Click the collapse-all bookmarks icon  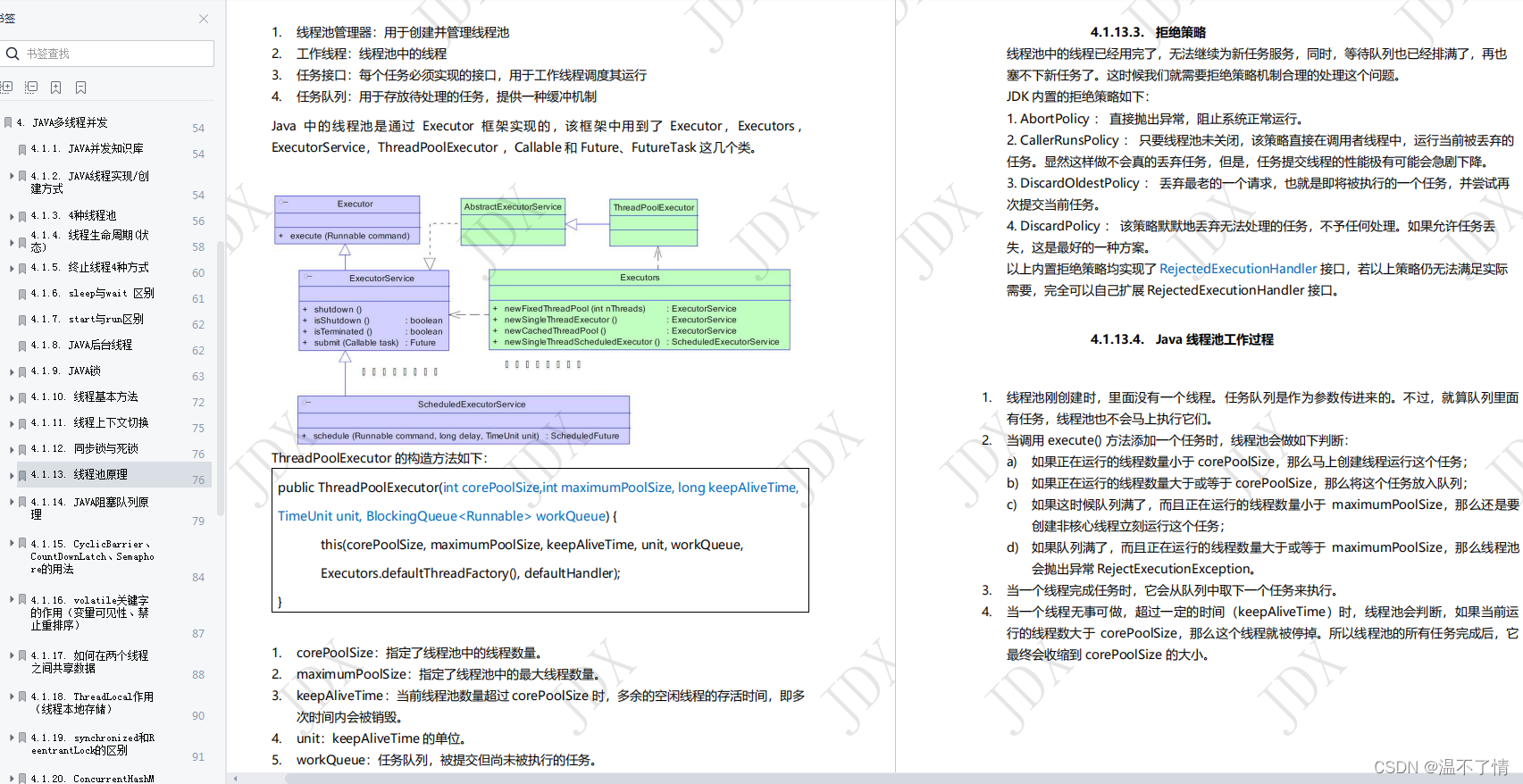click(x=31, y=88)
